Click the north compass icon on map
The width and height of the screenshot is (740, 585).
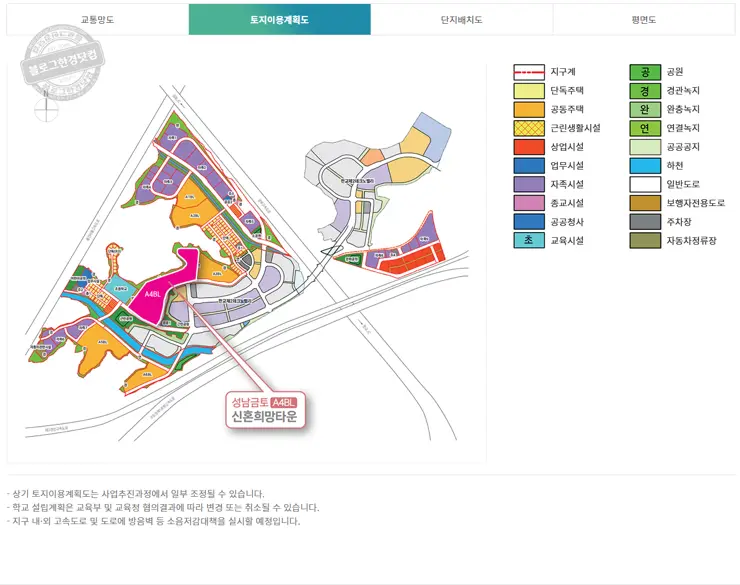(x=46, y=109)
